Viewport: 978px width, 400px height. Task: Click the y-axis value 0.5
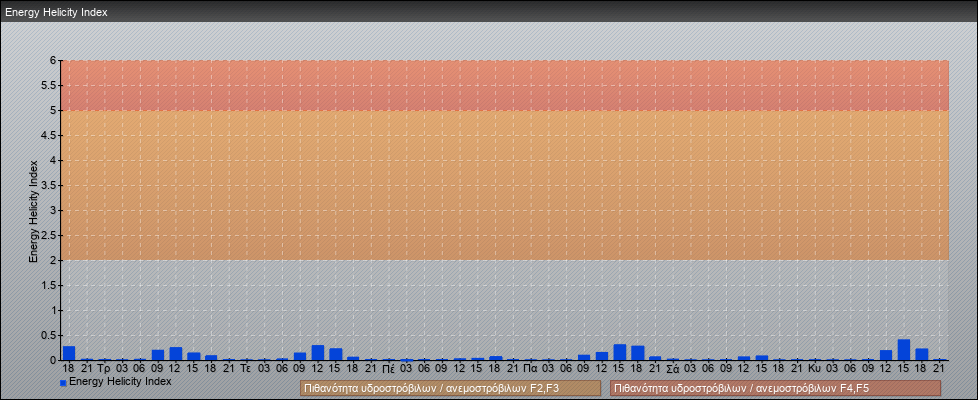click(x=49, y=335)
